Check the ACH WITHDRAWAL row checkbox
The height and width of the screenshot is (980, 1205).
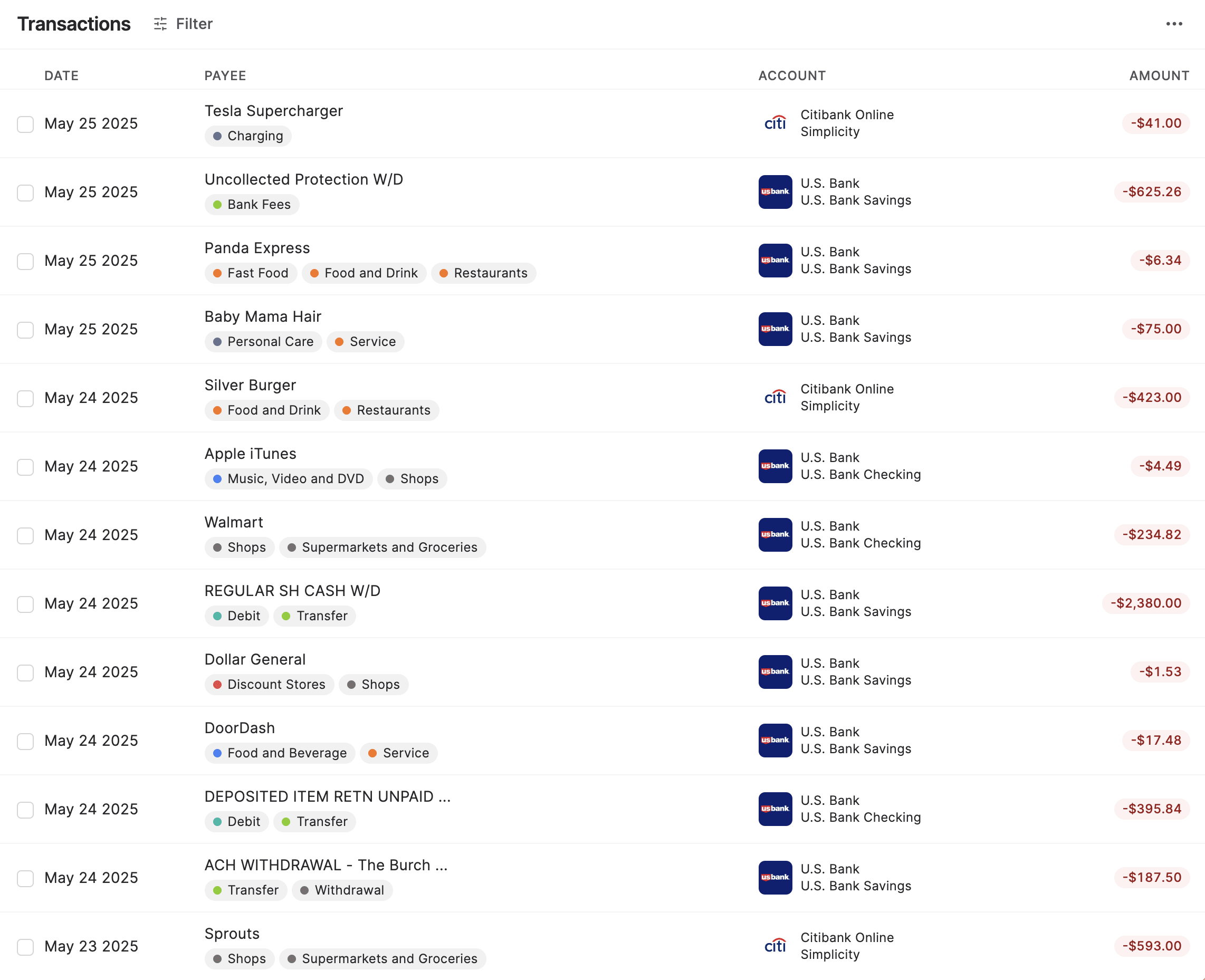(25, 878)
